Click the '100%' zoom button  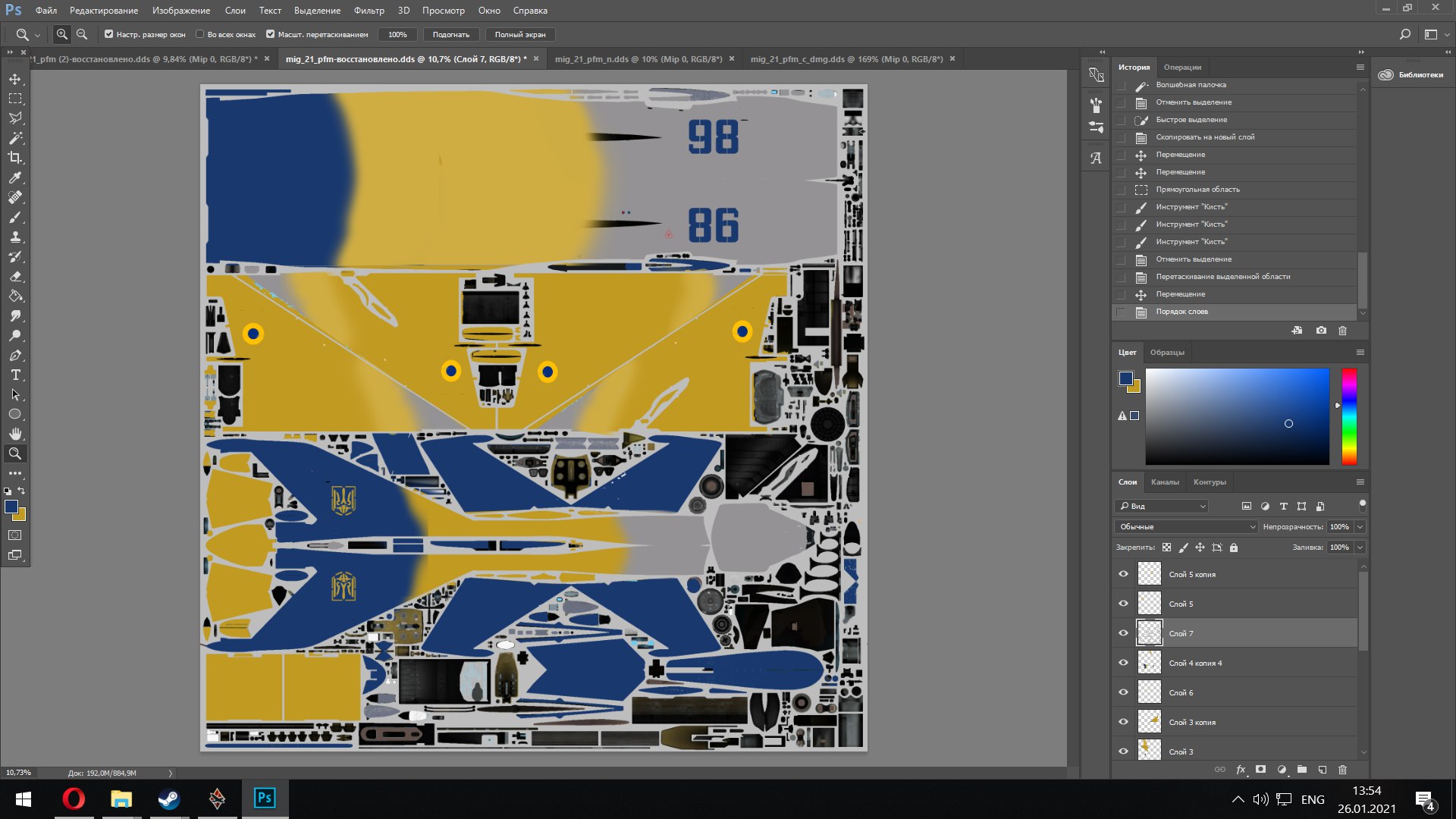click(397, 34)
